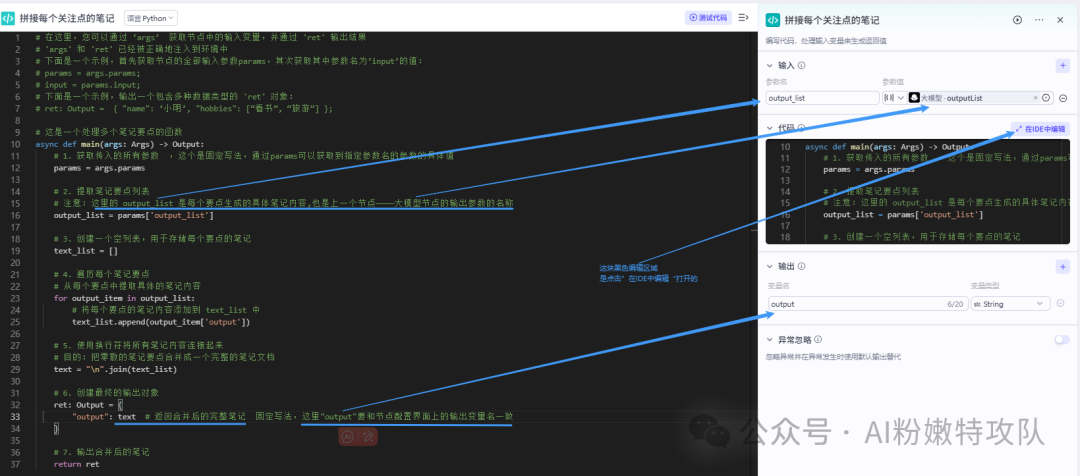
Task: Collapse the 输出 section
Action: click(x=770, y=267)
